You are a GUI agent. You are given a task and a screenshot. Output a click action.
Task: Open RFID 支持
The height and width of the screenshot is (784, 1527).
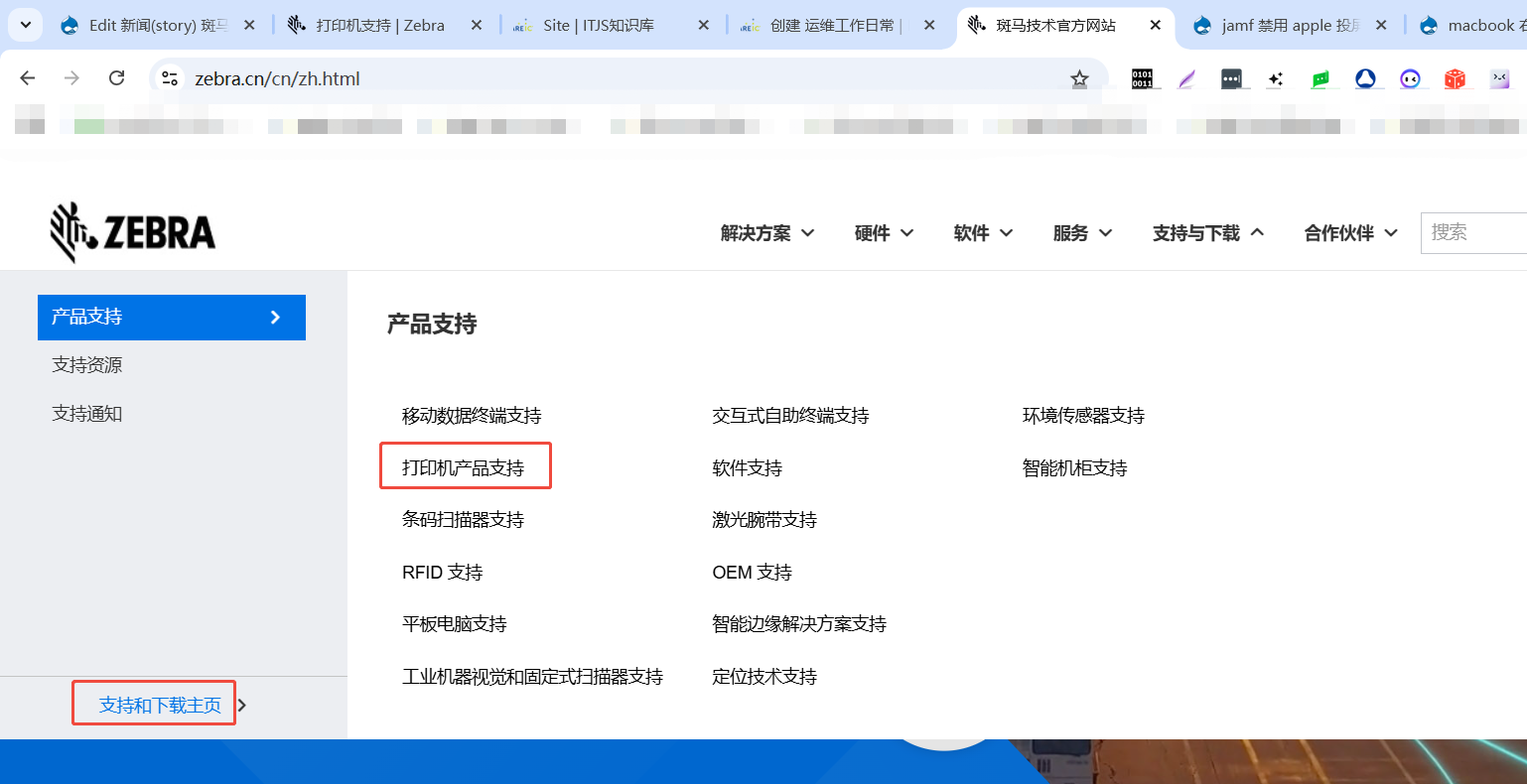click(x=442, y=572)
